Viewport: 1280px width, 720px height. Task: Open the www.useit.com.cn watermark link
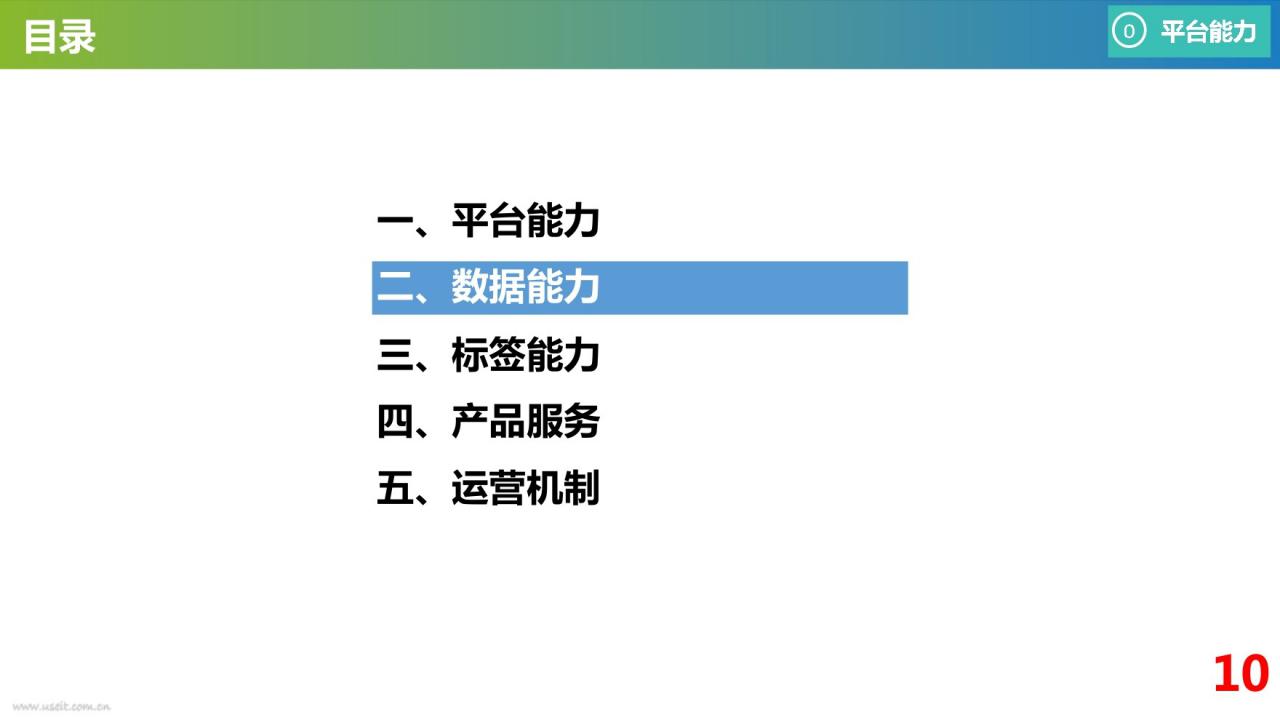(61, 706)
